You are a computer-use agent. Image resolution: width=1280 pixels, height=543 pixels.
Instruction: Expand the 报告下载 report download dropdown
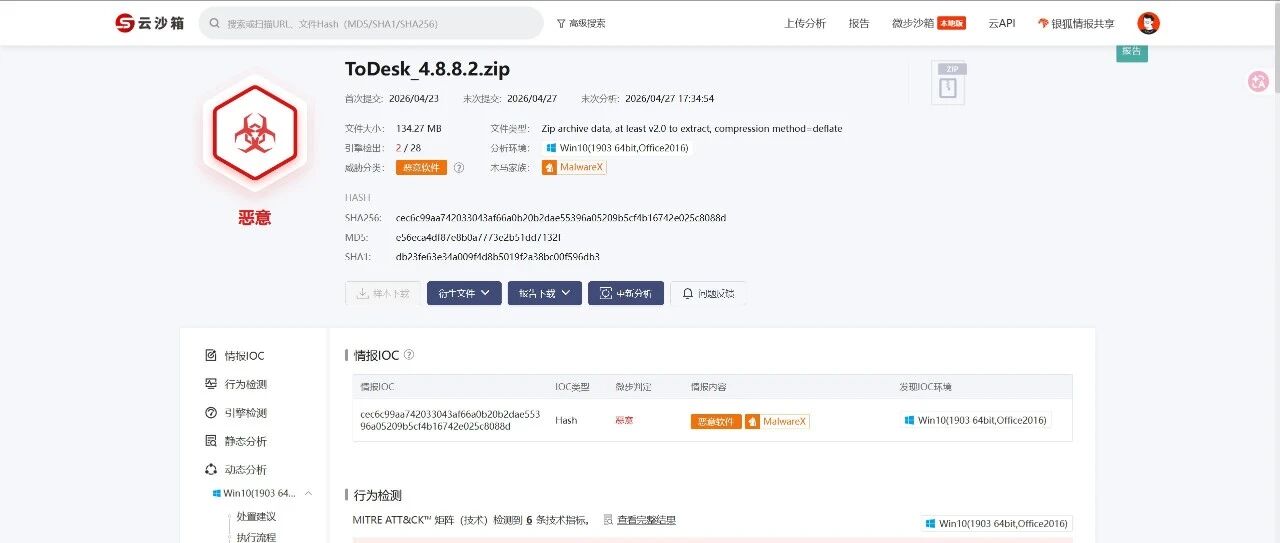pos(545,293)
